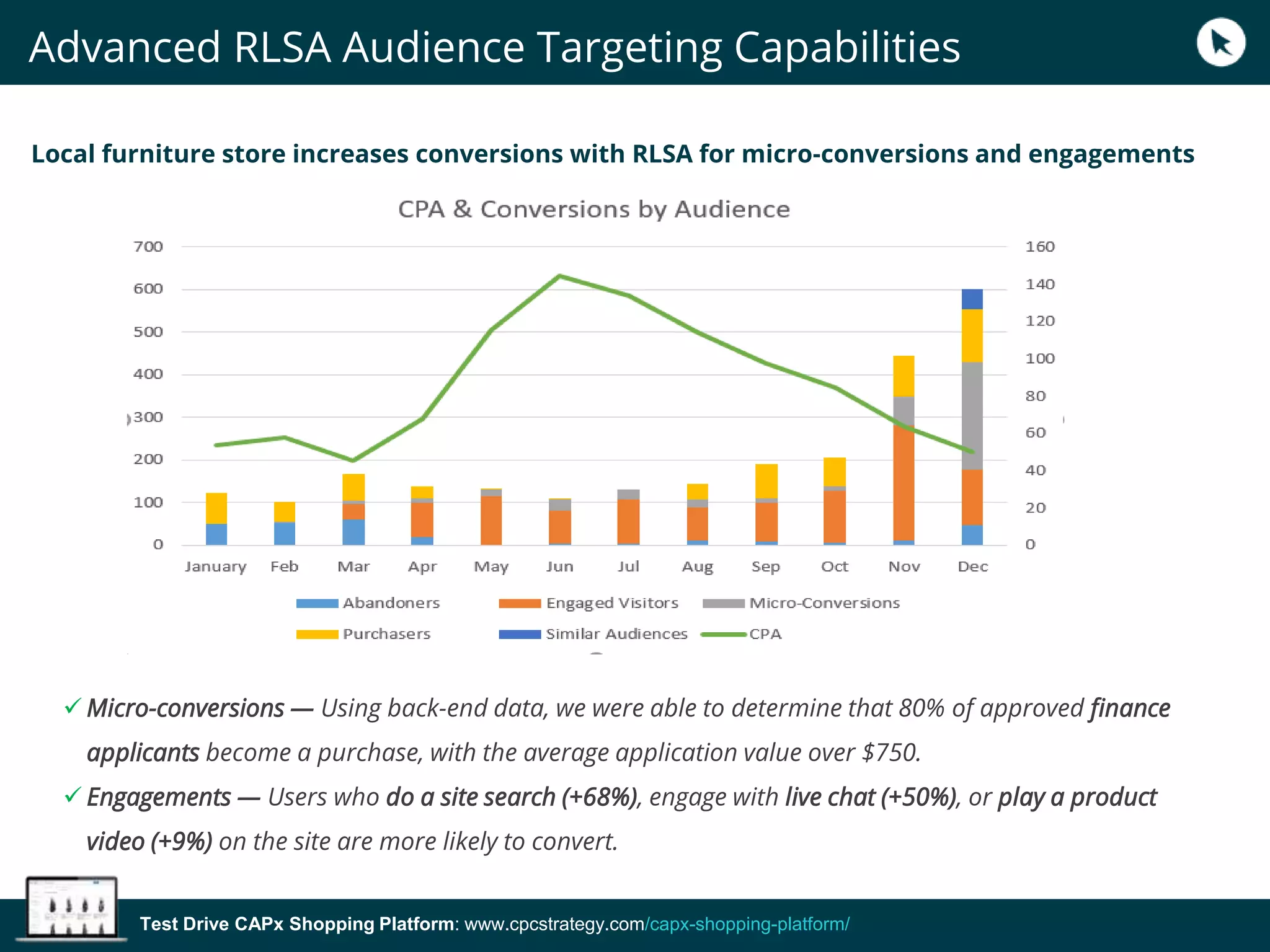Image resolution: width=1270 pixels, height=952 pixels.
Task: Click the Test Drive CAPx Shopping Platform text
Action: click(x=297, y=924)
